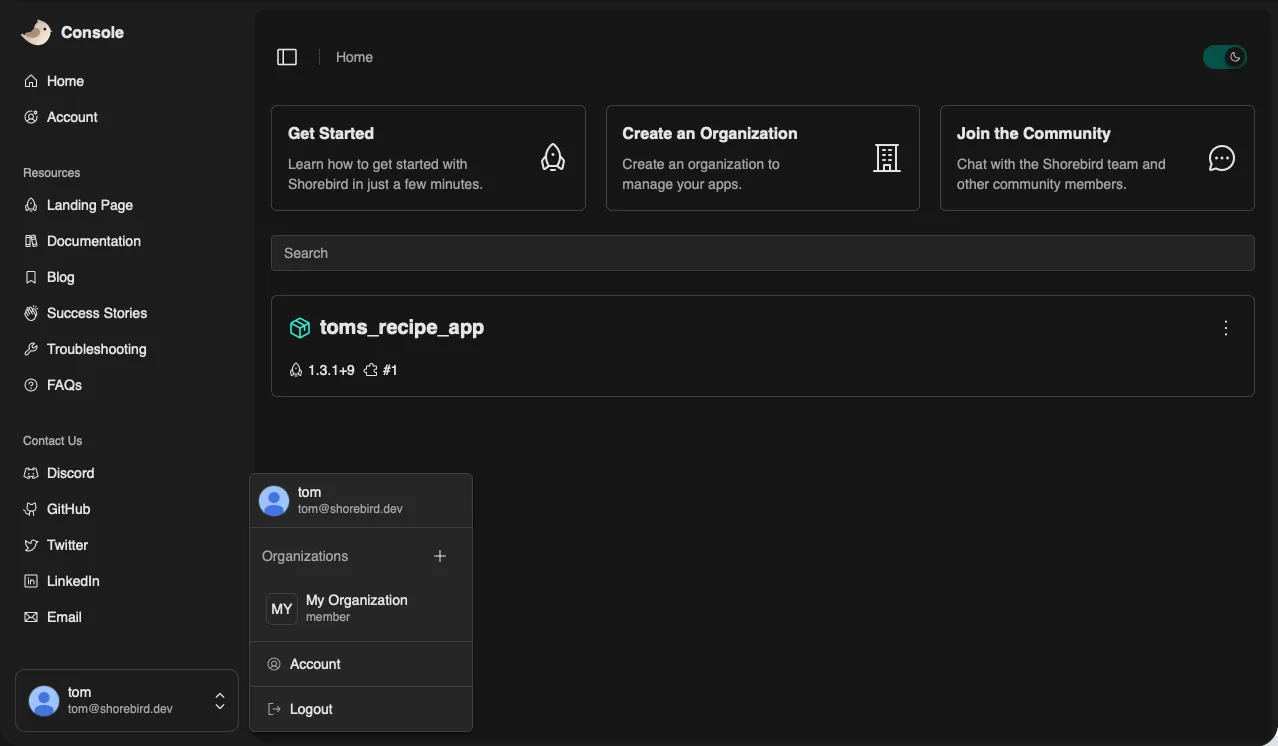Click the user avatar in the popup

[273, 501]
